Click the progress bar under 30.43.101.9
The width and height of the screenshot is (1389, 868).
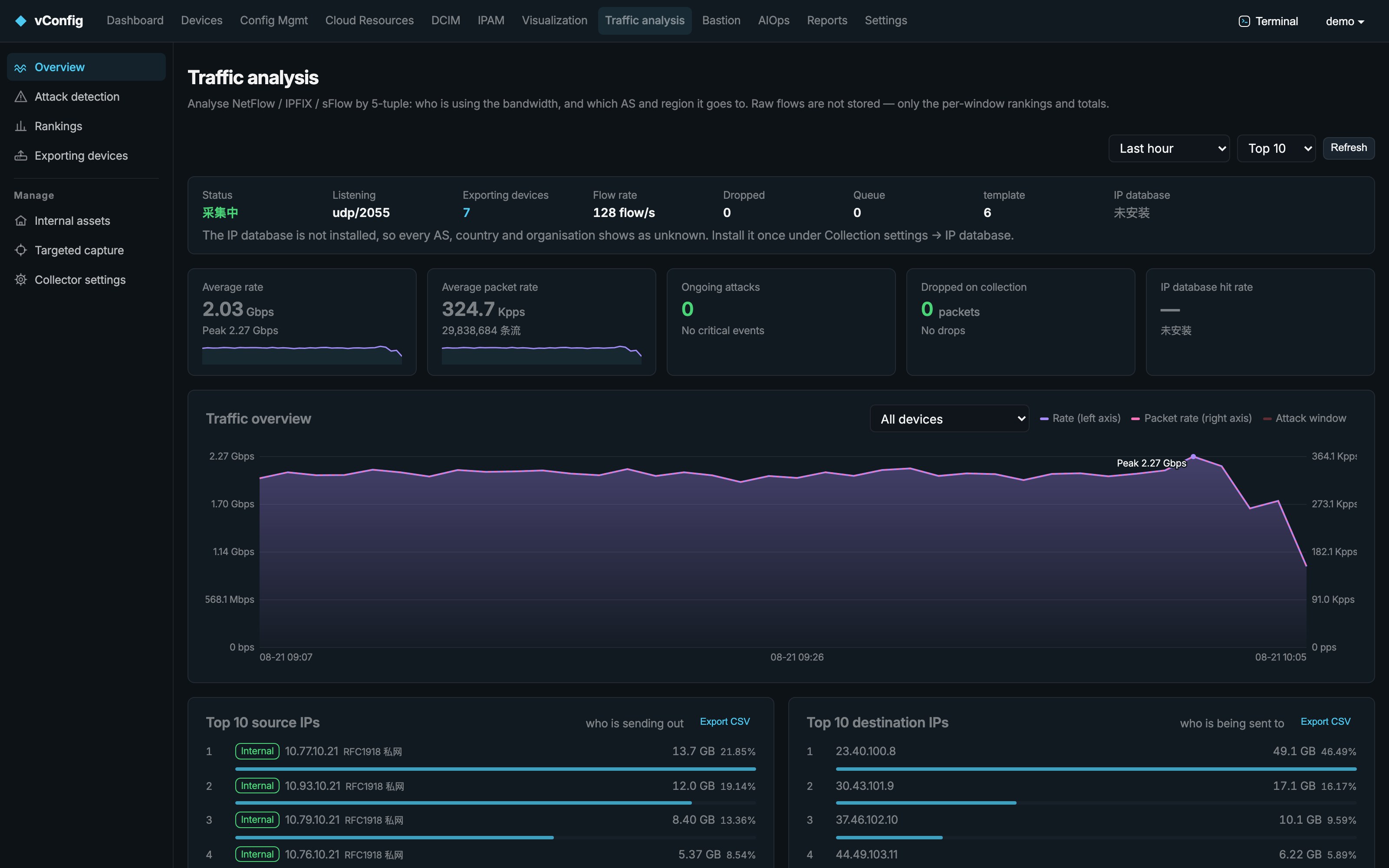tap(1096, 803)
